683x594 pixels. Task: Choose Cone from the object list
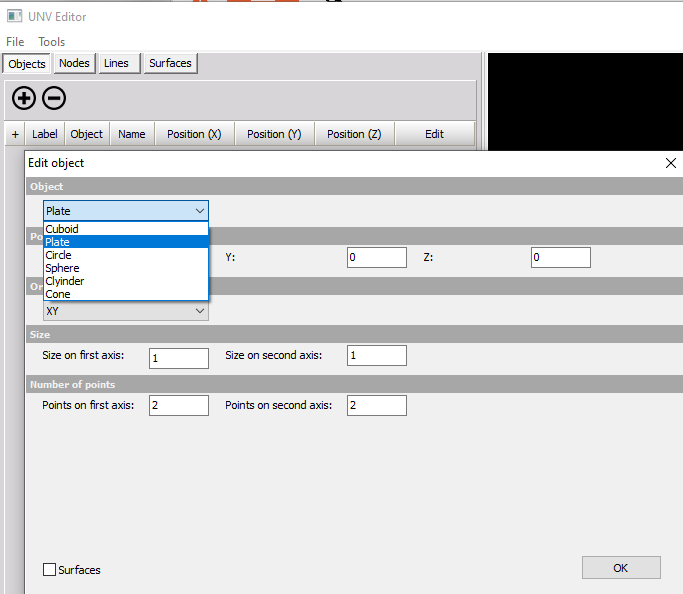tap(126, 294)
